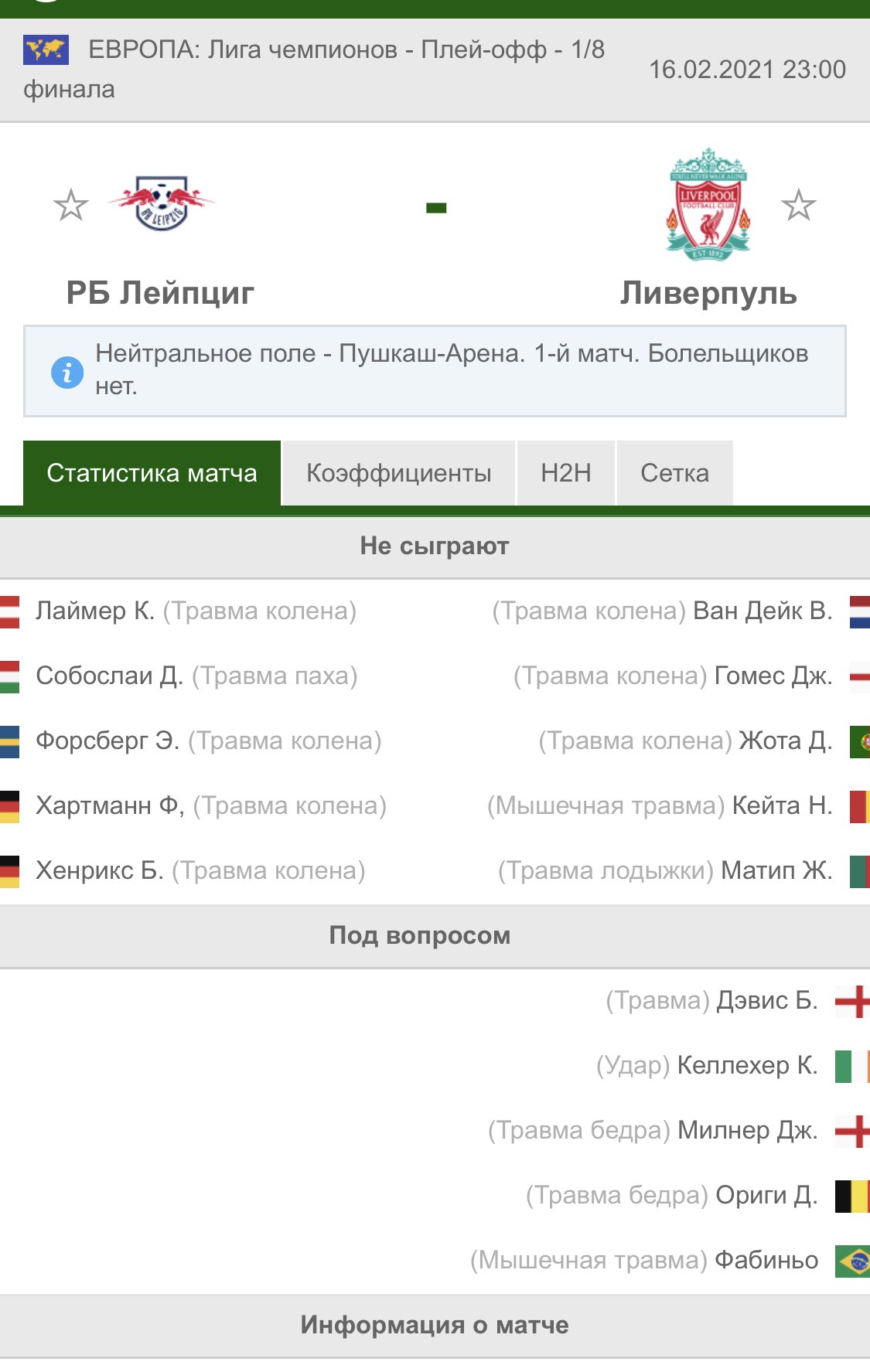This screenshot has height=1372, width=870.
Task: Collapse the Под вопросом section header
Action: (x=435, y=936)
